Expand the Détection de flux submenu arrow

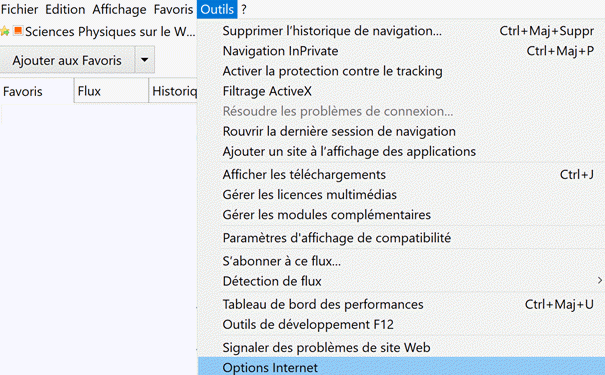coord(600,280)
